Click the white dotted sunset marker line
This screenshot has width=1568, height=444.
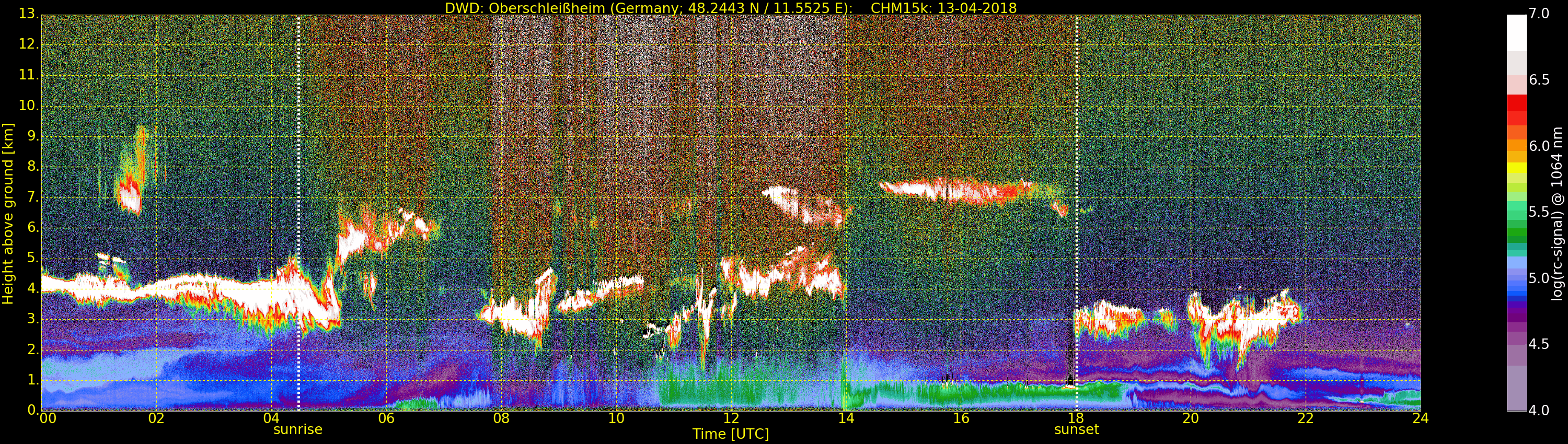click(x=1077, y=213)
